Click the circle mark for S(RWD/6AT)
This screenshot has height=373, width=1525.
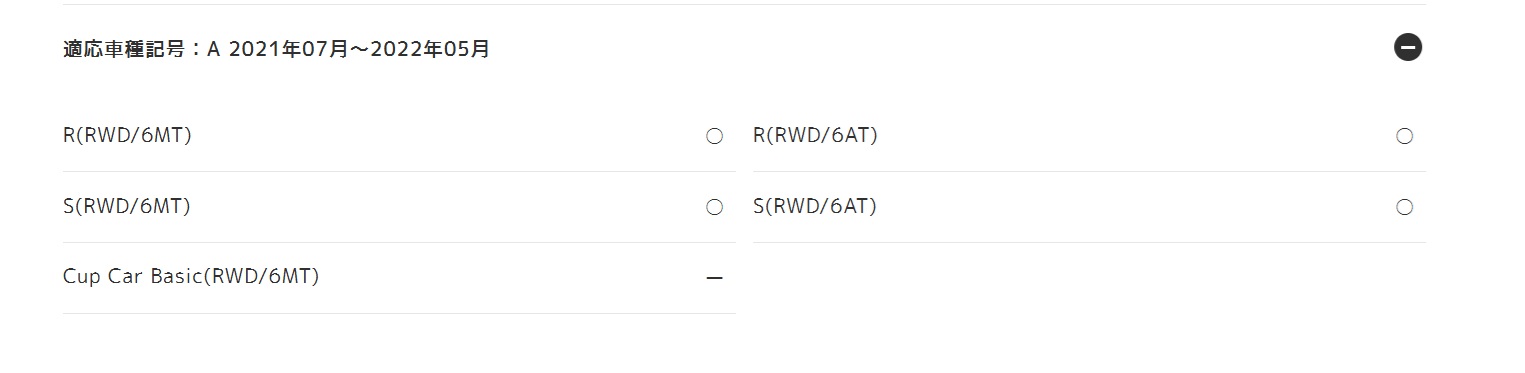click(1404, 207)
